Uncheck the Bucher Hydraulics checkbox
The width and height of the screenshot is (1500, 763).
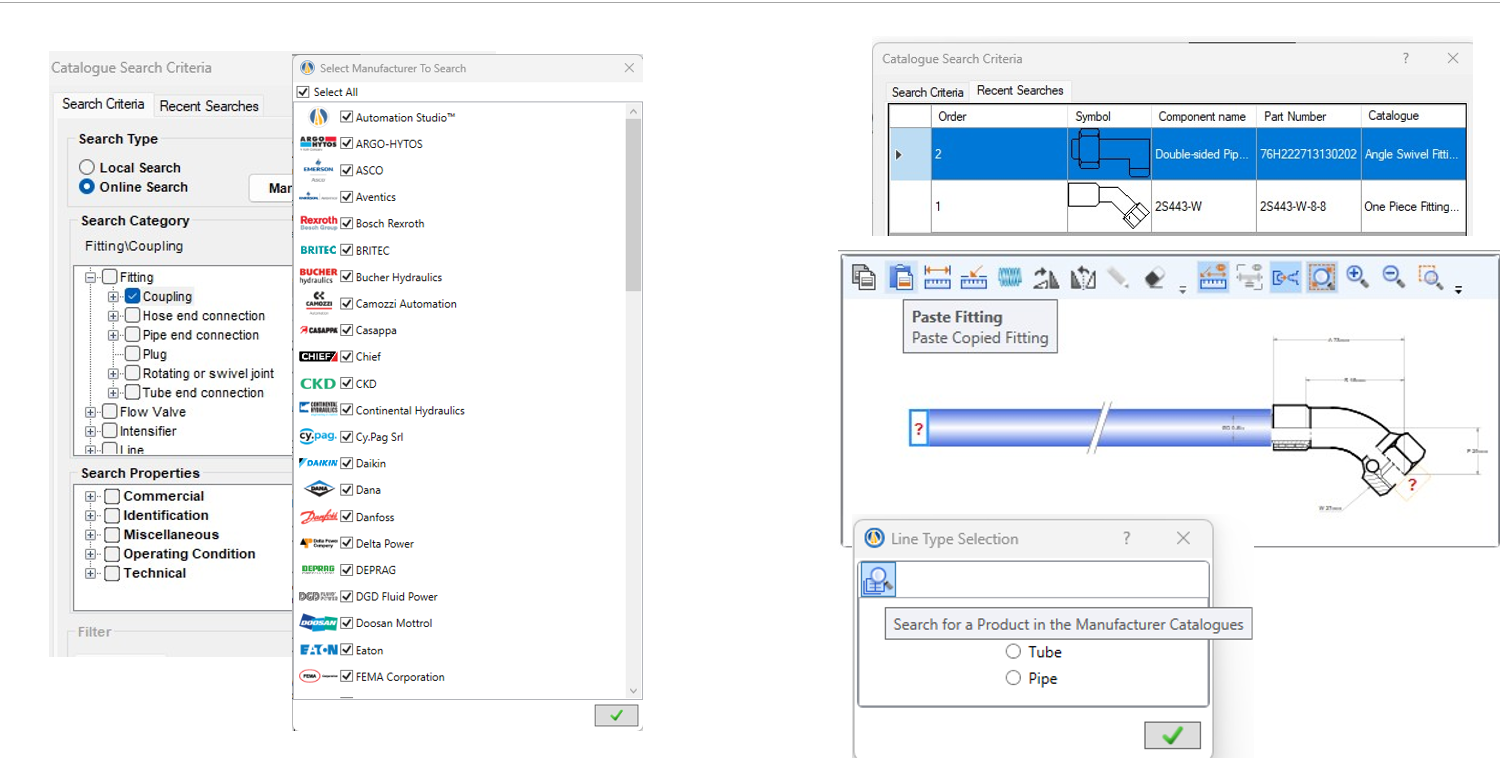347,277
